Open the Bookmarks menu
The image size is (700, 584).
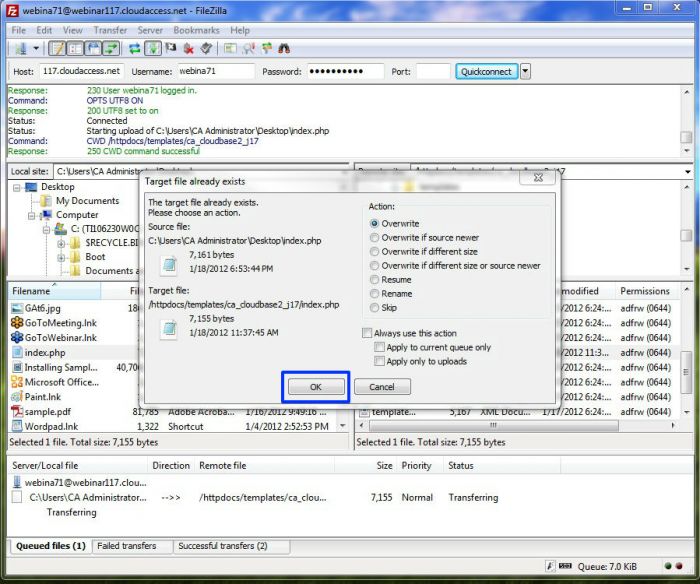[196, 30]
